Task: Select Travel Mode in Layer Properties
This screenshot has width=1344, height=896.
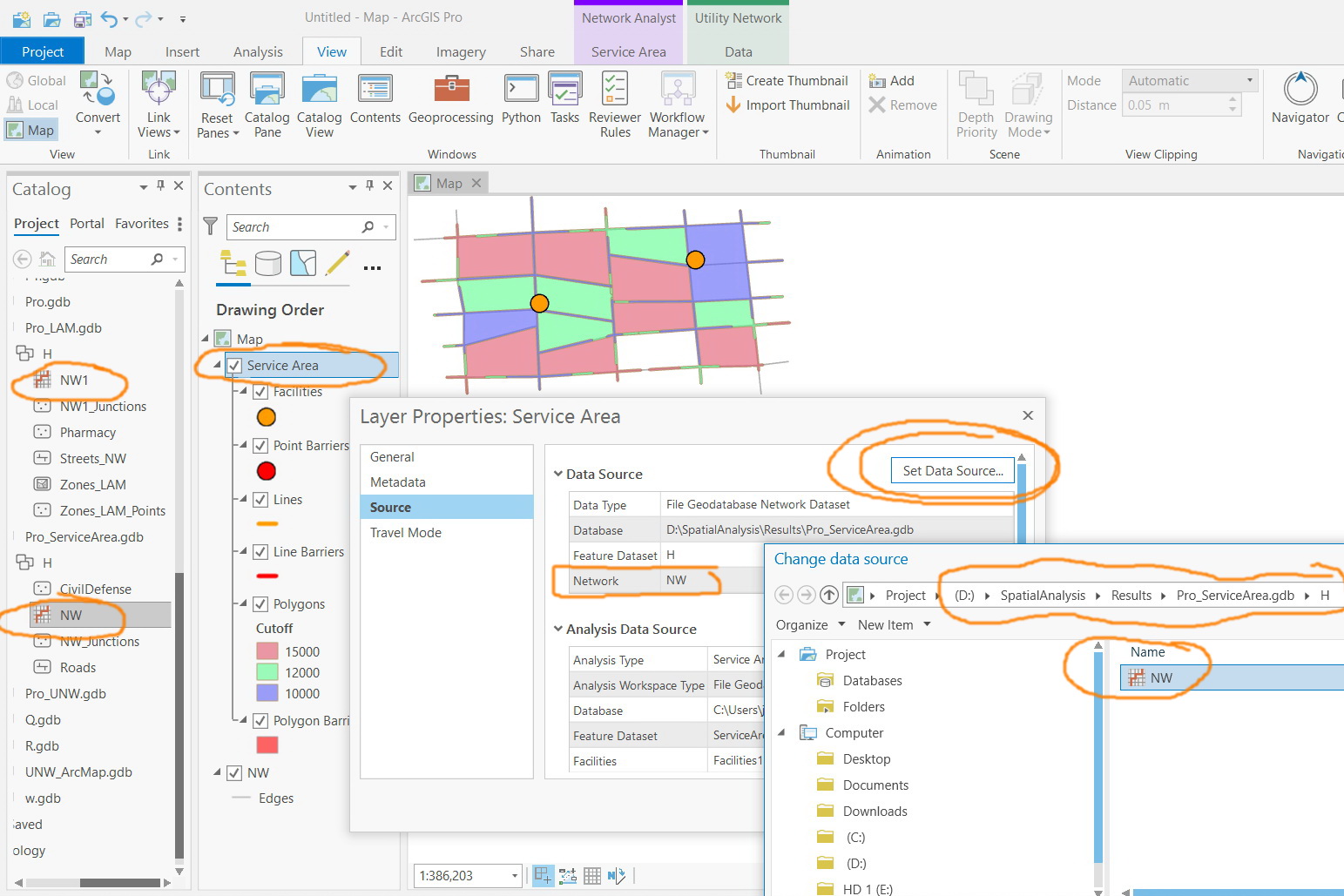Action: point(406,533)
